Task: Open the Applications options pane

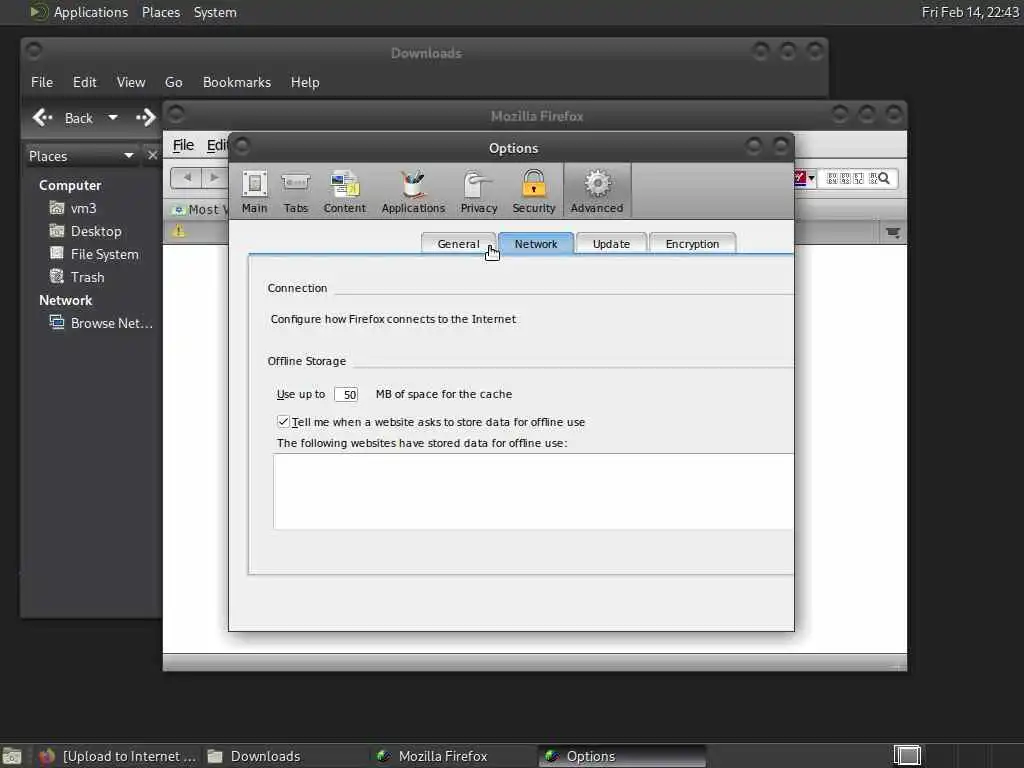Action: click(413, 191)
